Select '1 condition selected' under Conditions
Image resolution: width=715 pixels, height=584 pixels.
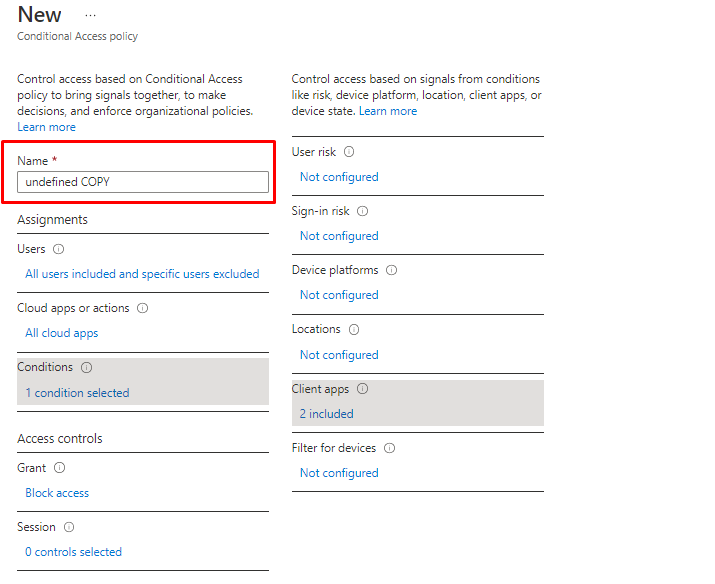(77, 393)
